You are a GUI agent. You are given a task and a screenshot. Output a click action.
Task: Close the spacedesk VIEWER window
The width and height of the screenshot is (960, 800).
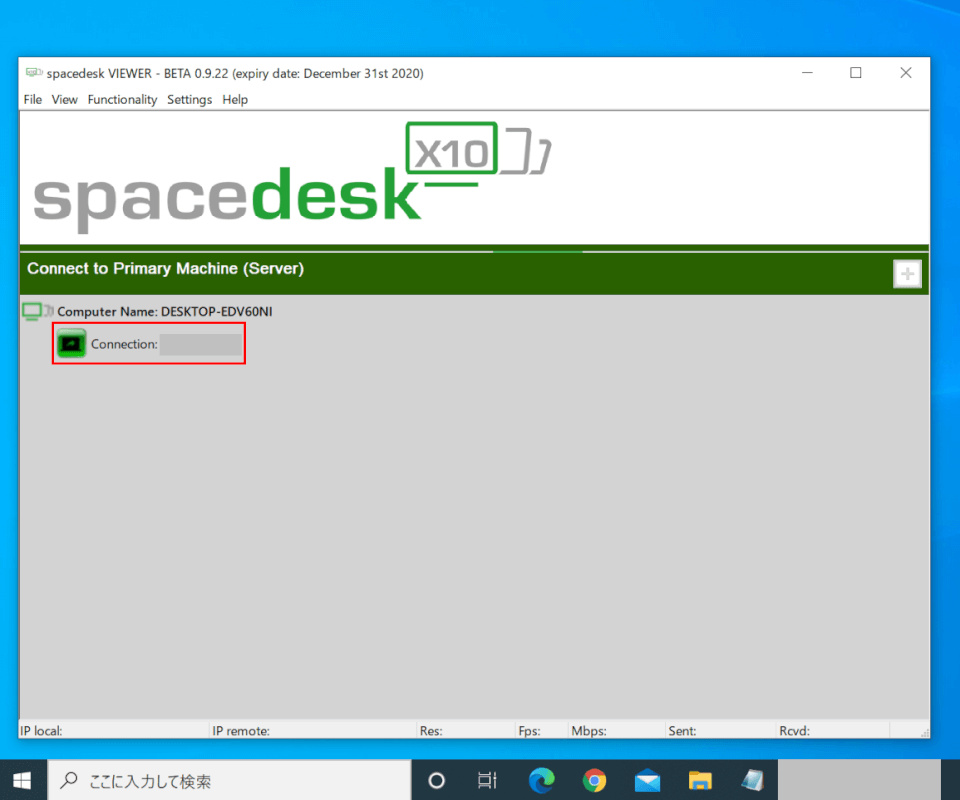906,73
